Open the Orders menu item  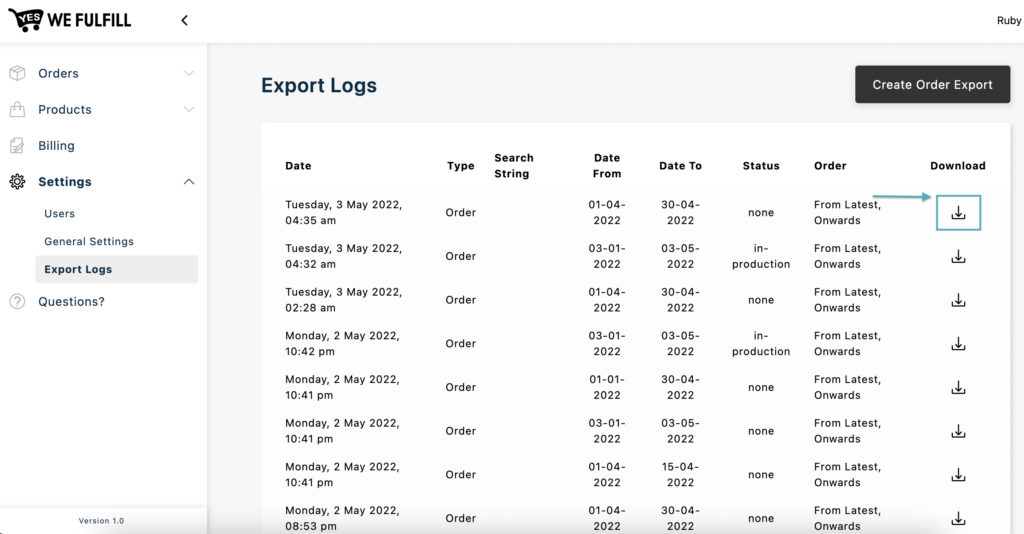click(58, 73)
